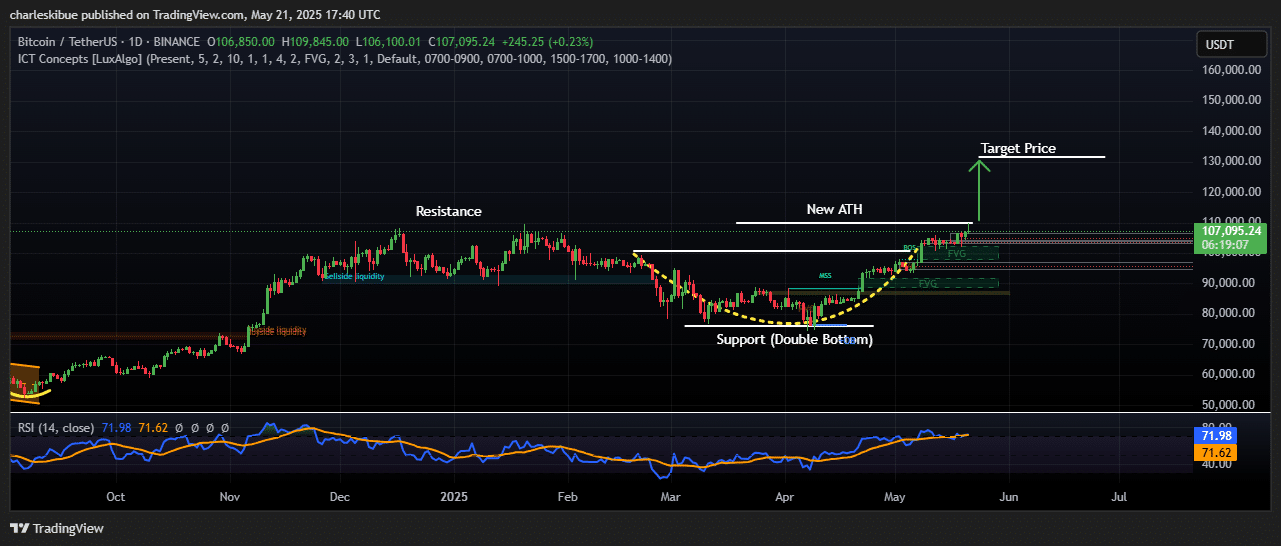Select the Target Price text annotation
Viewport: 1281px width, 546px height.
coord(1018,148)
